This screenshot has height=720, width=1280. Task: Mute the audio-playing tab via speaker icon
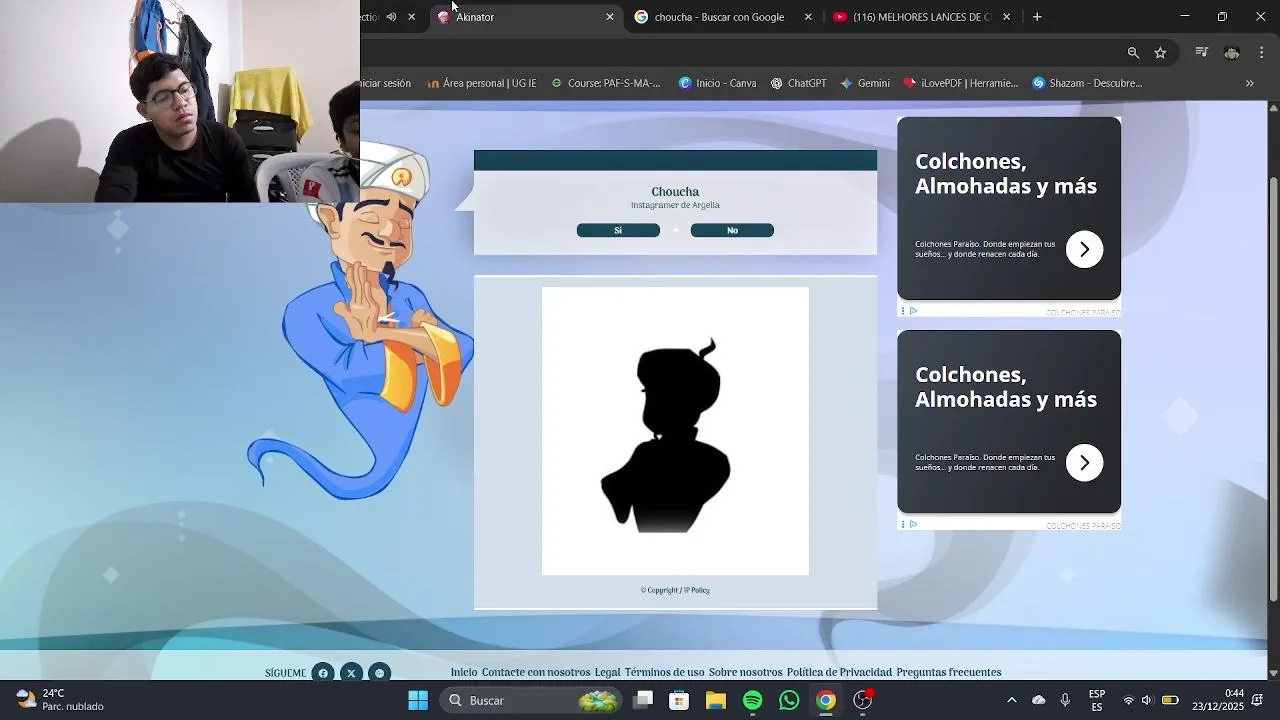click(x=391, y=17)
